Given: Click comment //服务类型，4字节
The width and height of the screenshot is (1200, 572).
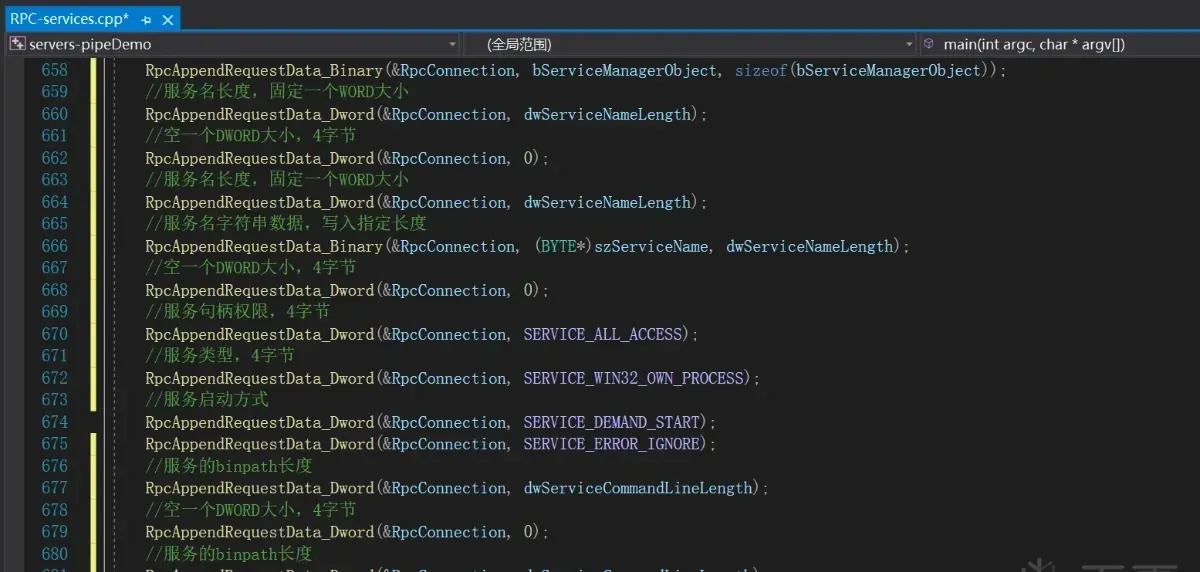Looking at the screenshot, I should (219, 356).
